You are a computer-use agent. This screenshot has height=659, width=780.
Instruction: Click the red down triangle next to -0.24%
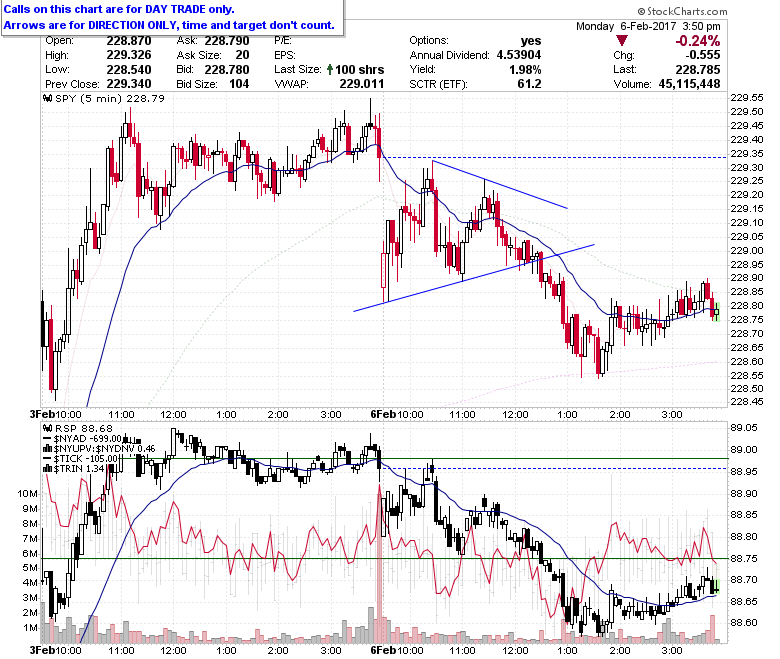pos(621,40)
